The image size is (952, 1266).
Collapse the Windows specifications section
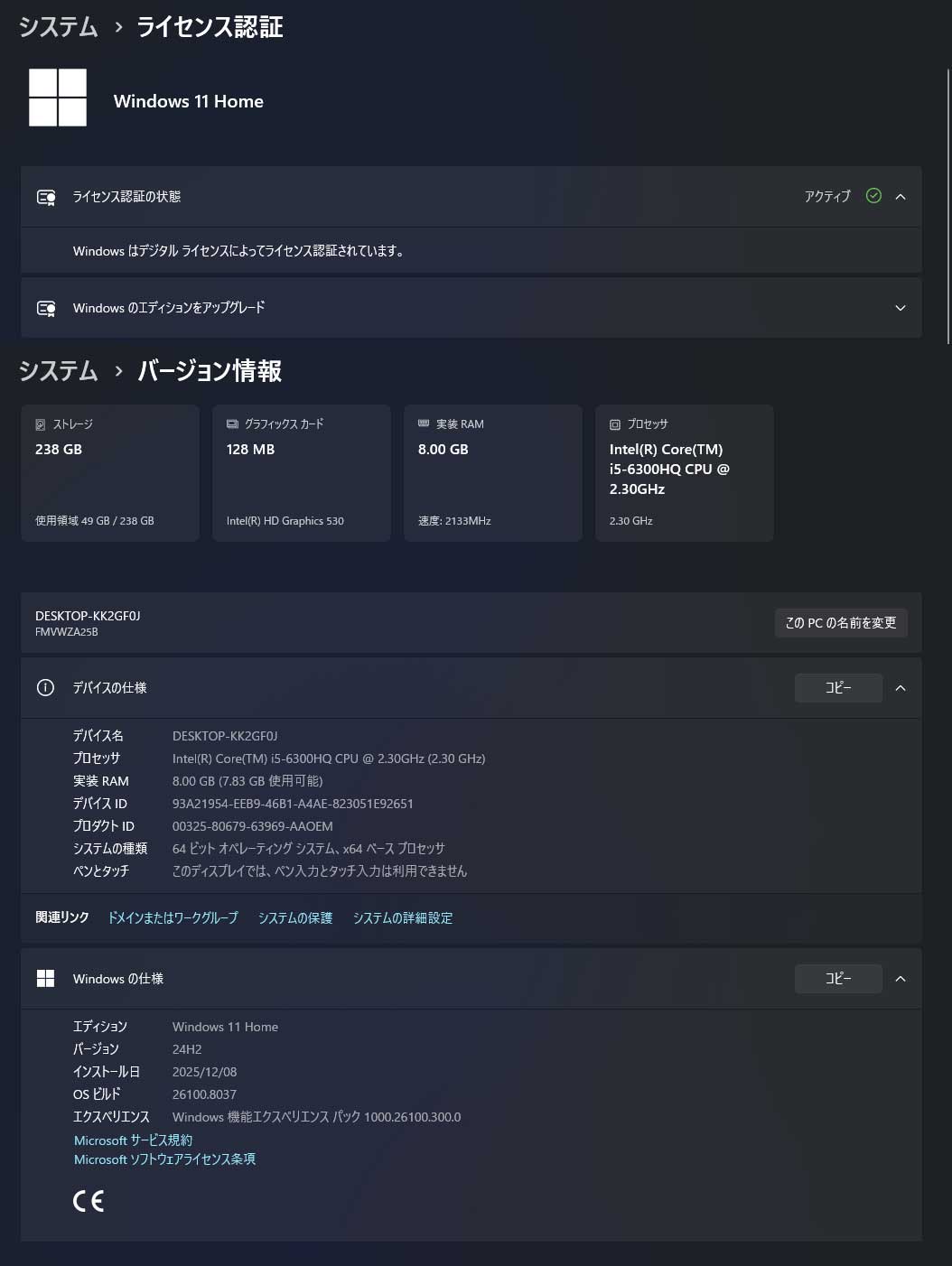[x=901, y=979]
